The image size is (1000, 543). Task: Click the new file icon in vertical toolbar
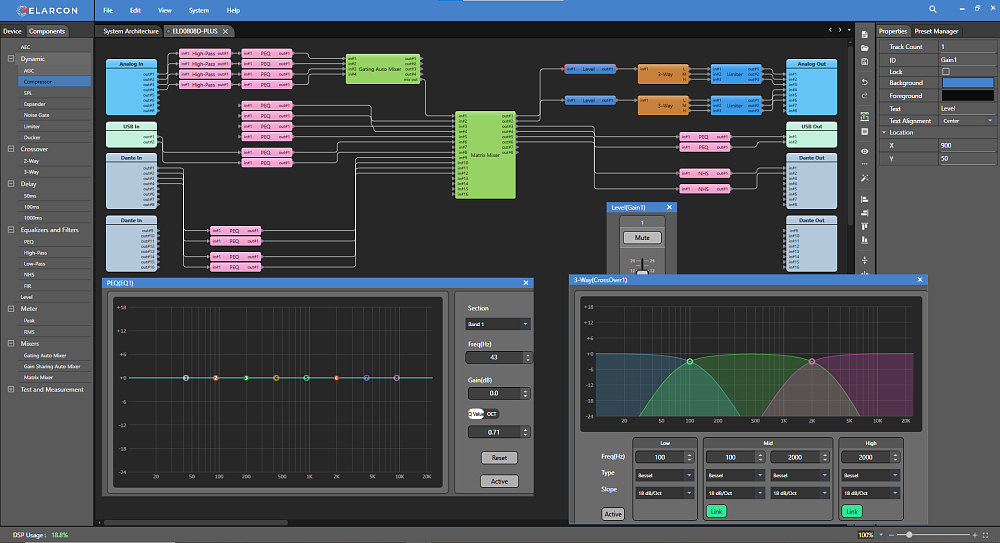(865, 34)
